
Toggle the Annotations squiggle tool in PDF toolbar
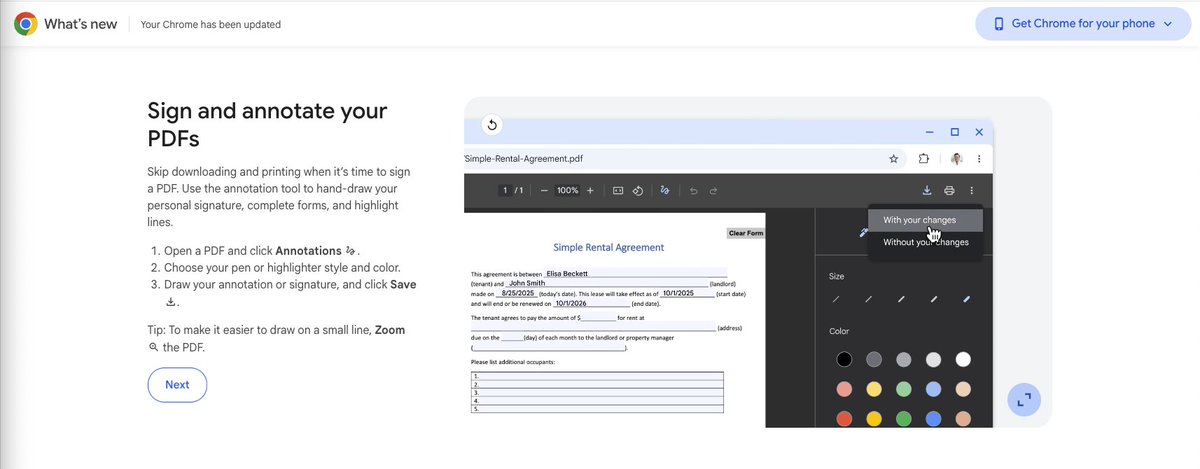665,190
